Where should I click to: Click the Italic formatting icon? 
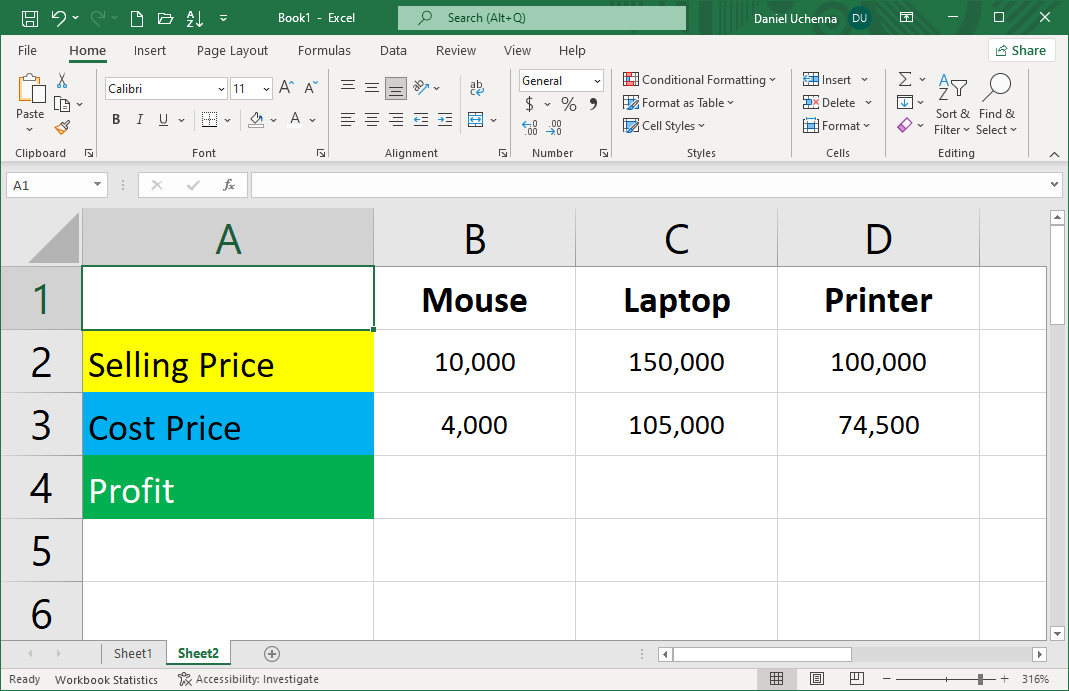click(x=139, y=119)
